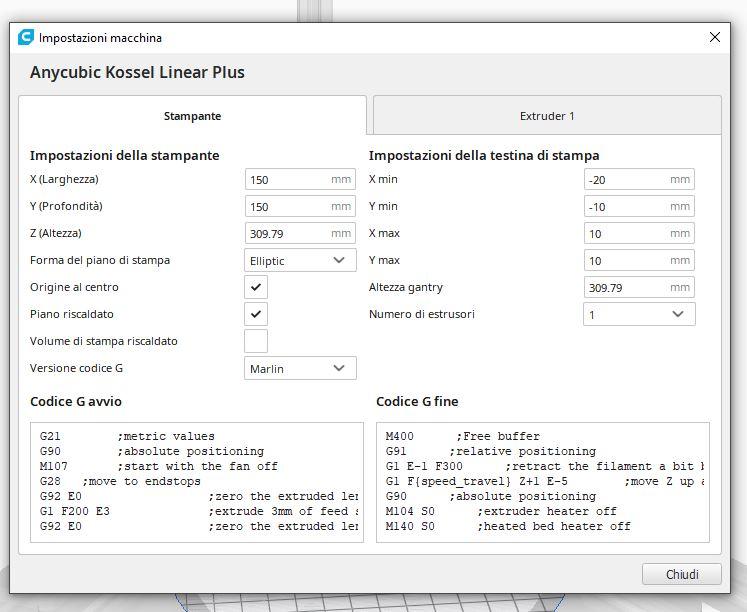
Task: Click inside the Codice G avvio text box
Action: point(197,482)
